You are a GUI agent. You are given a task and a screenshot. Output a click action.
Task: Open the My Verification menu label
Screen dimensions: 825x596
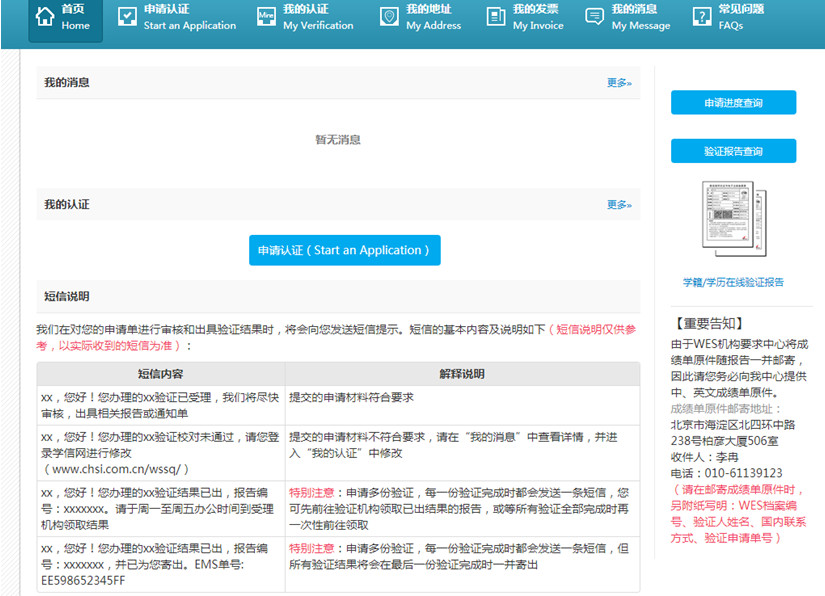tap(318, 17)
